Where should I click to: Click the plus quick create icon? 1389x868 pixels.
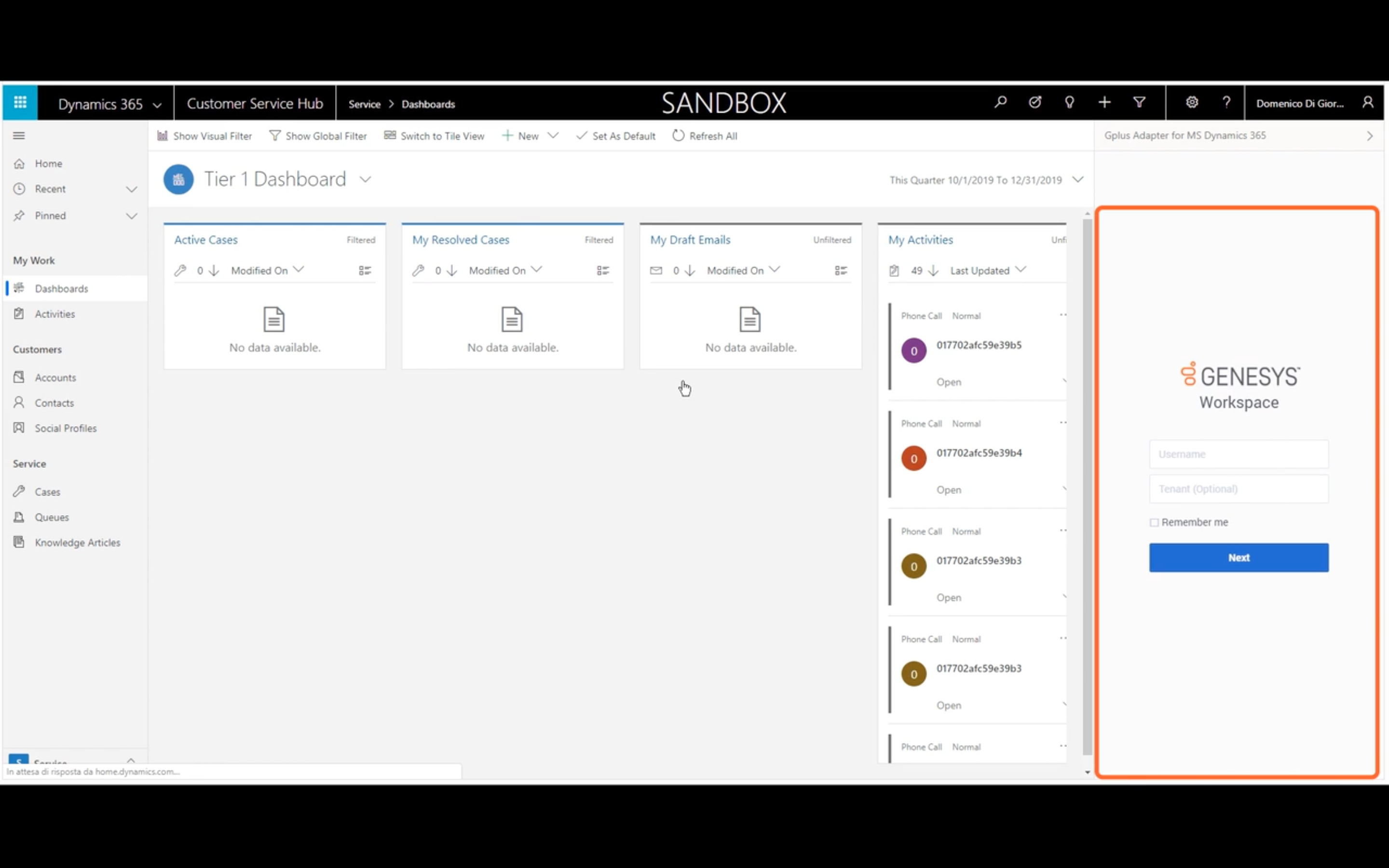pyautogui.click(x=1104, y=103)
